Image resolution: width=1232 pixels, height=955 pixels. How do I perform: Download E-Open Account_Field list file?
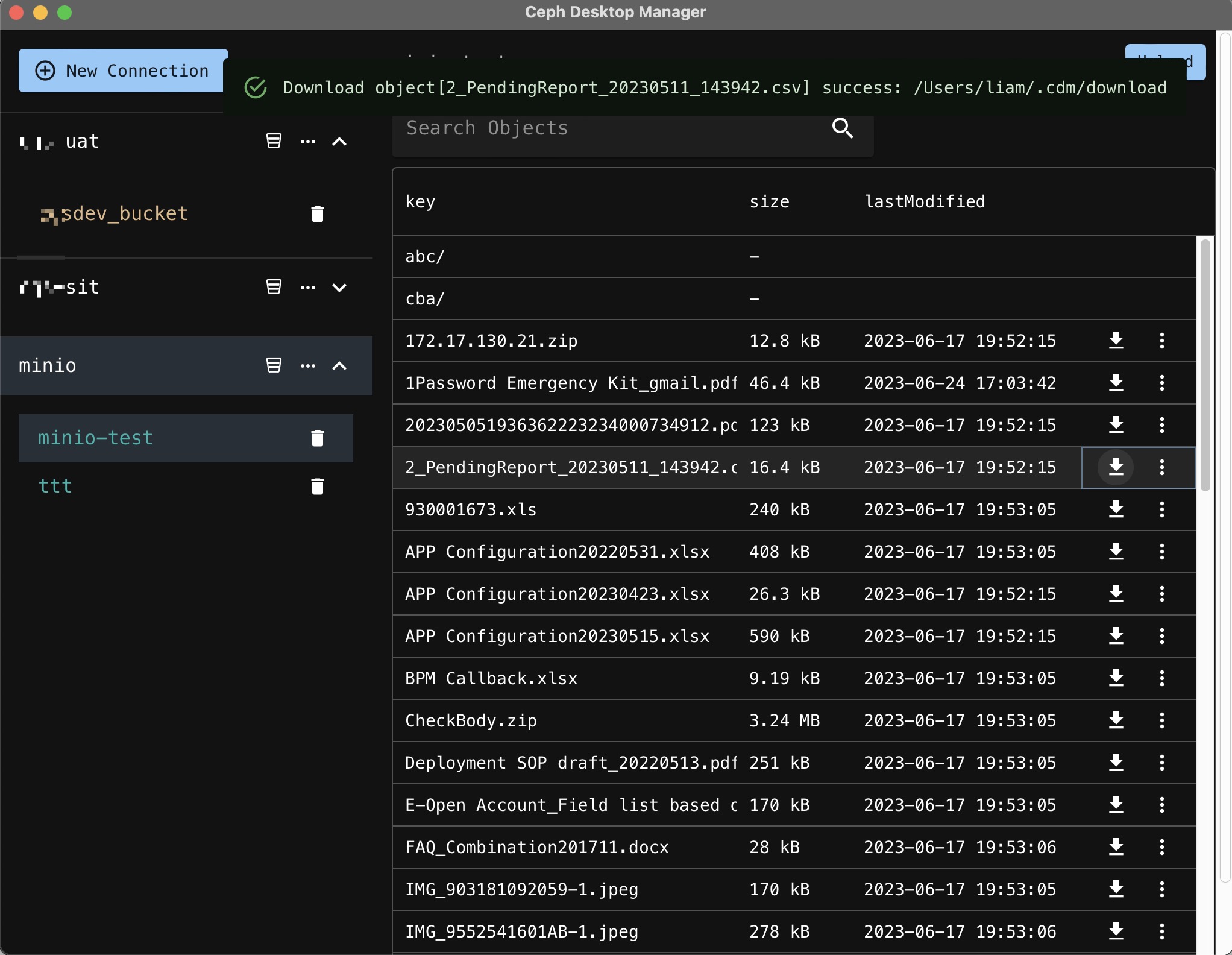pos(1116,805)
